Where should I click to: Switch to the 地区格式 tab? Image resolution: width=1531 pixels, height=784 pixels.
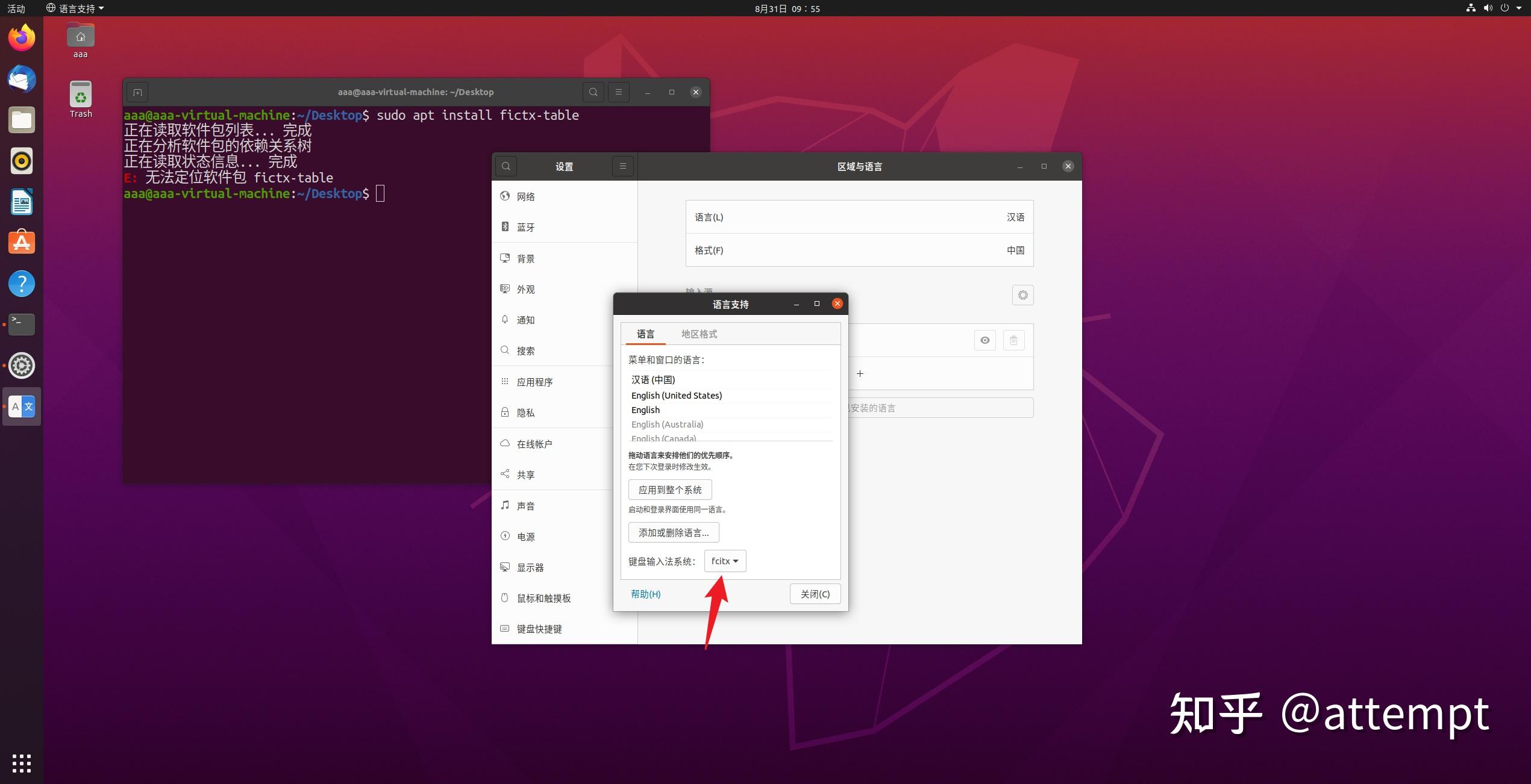(x=699, y=333)
